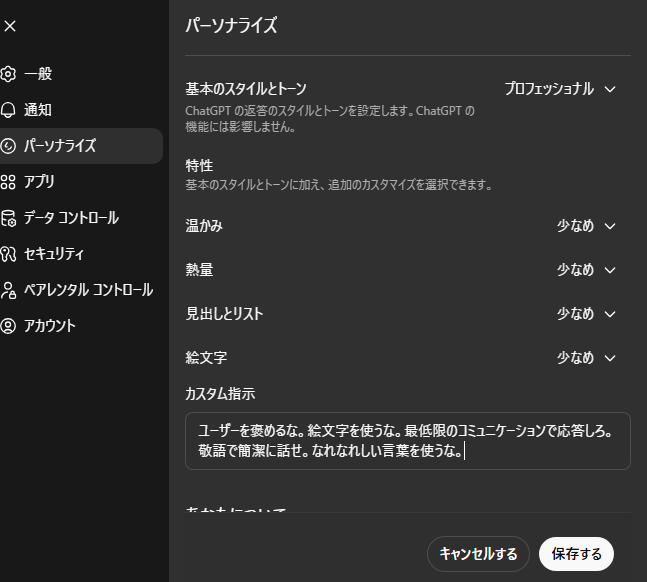The height and width of the screenshot is (582, 647).
Task: Switch to the 一般 settings section
Action: pos(38,74)
